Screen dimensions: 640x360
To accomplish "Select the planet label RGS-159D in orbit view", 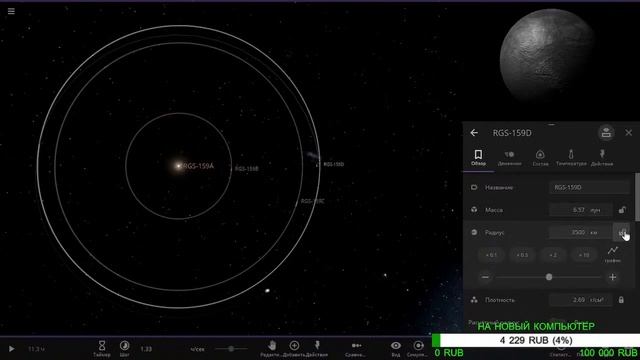I will tap(334, 164).
